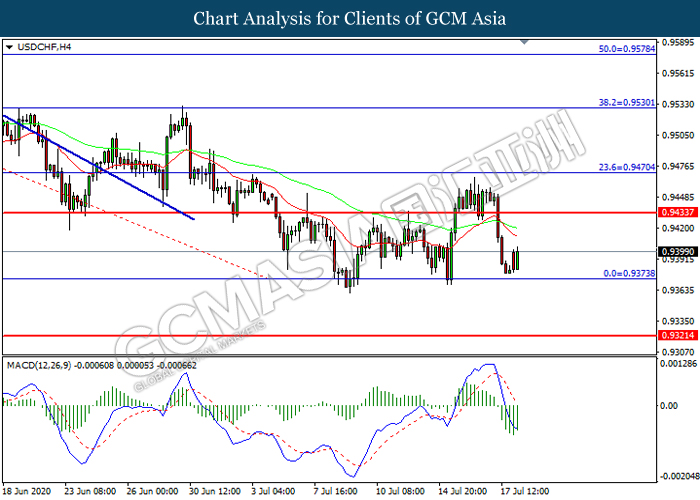Click the chart shift triangle marker
Image resolution: width=700 pixels, height=500 pixels.
525,42
